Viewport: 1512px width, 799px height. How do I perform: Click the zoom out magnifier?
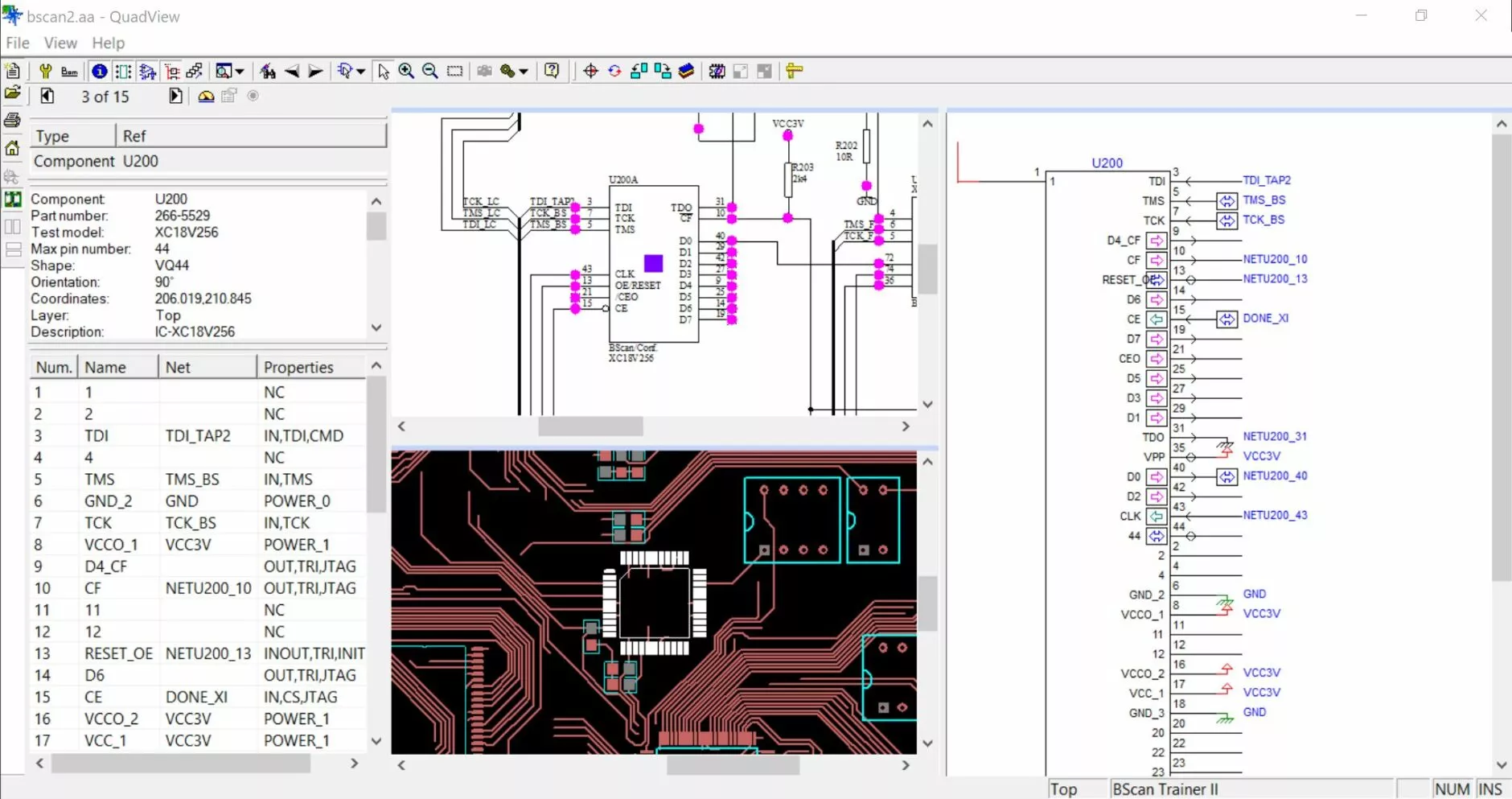(x=430, y=71)
